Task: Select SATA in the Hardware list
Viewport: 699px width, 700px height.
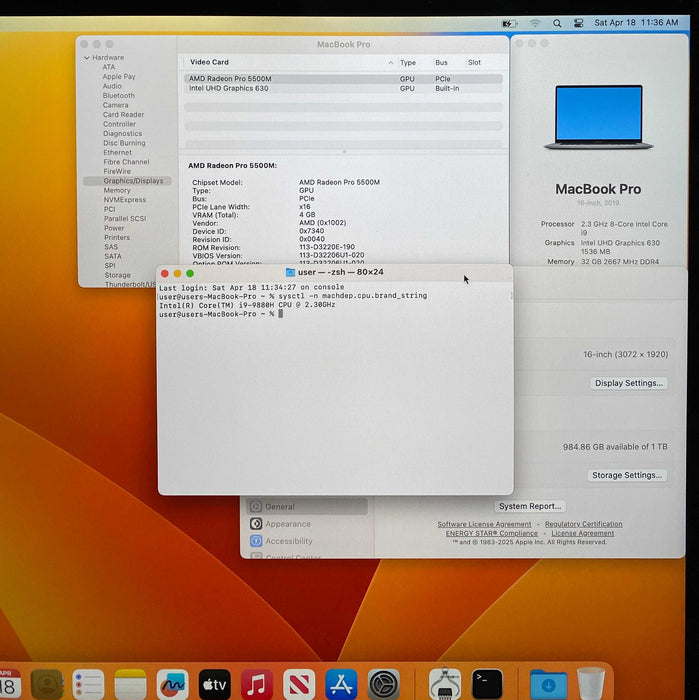Action: [113, 256]
